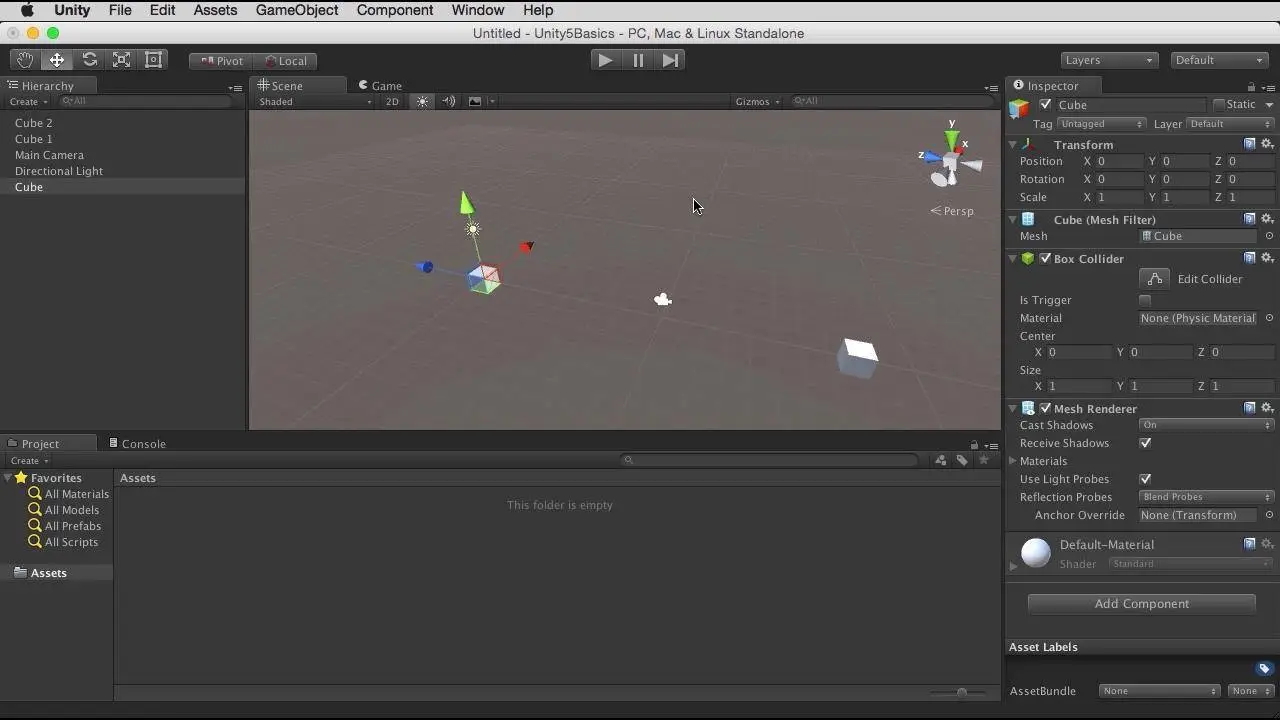Click the Edit Collider icon button
This screenshot has height=720, width=1280.
click(x=1154, y=279)
